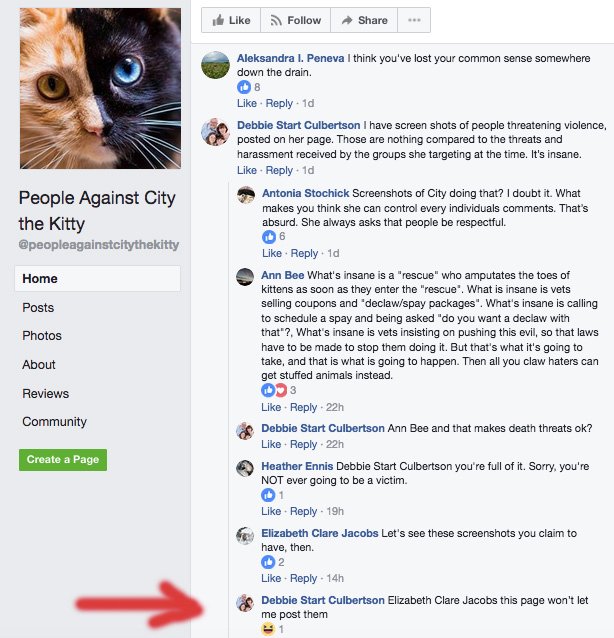Click the page's cat profile picture
The height and width of the screenshot is (638, 614).
tap(100, 88)
